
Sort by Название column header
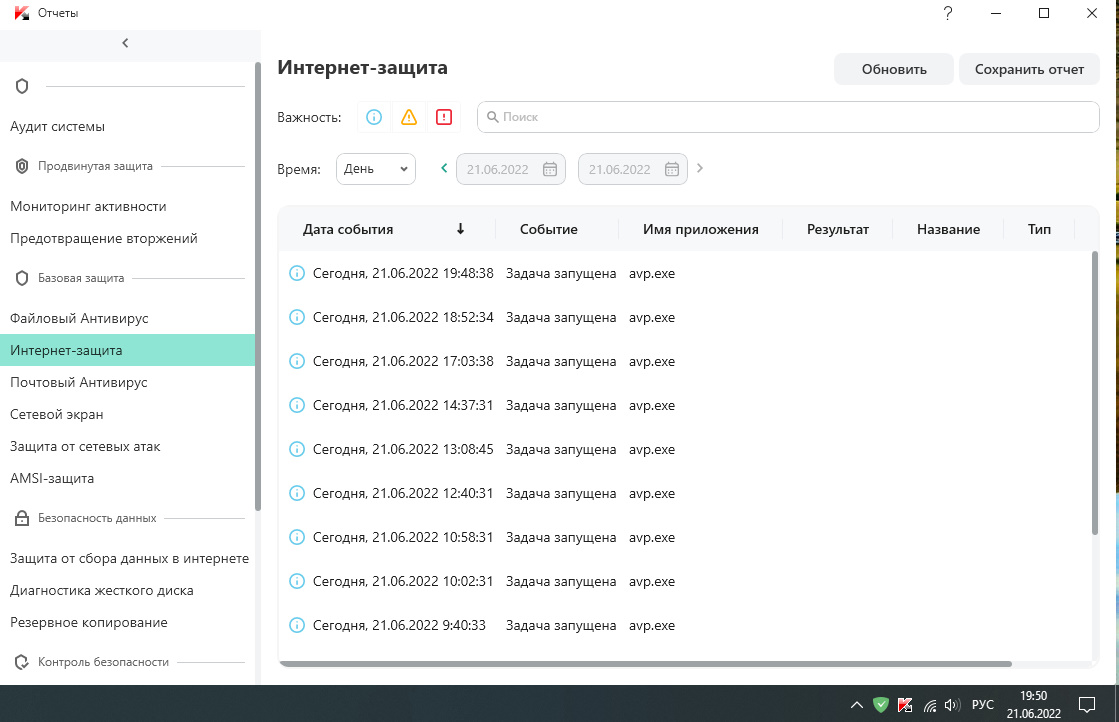click(x=948, y=229)
